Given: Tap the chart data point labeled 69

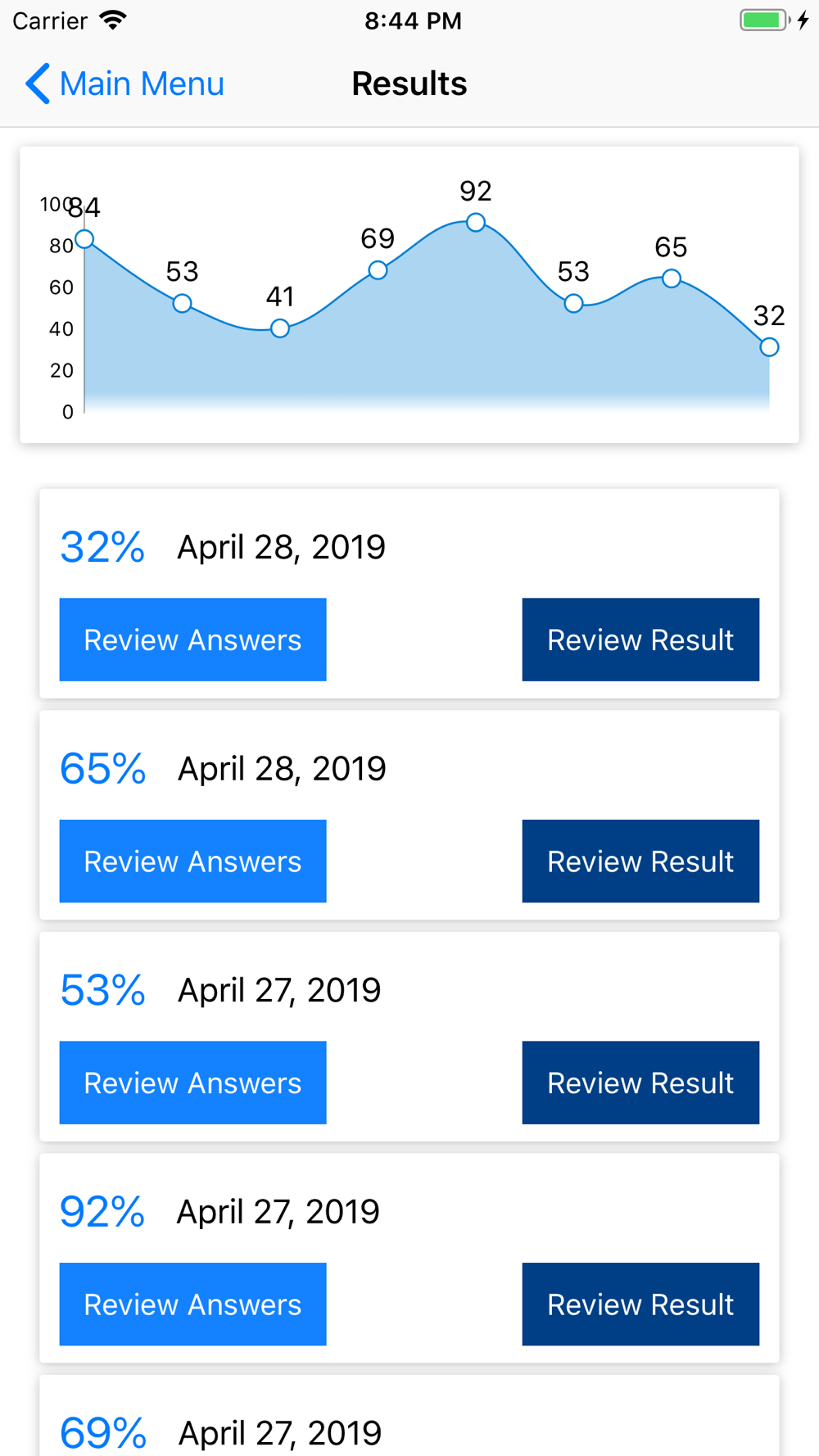Looking at the screenshot, I should 378,270.
